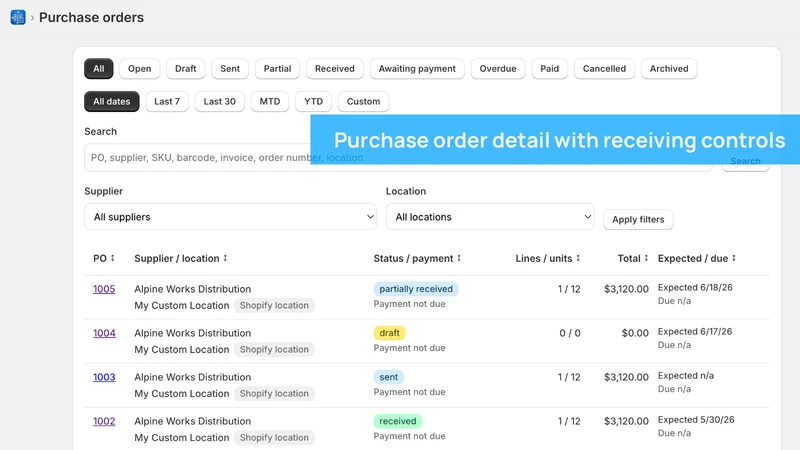The height and width of the screenshot is (450, 800).
Task: Filter by Overdue status
Action: (x=498, y=69)
